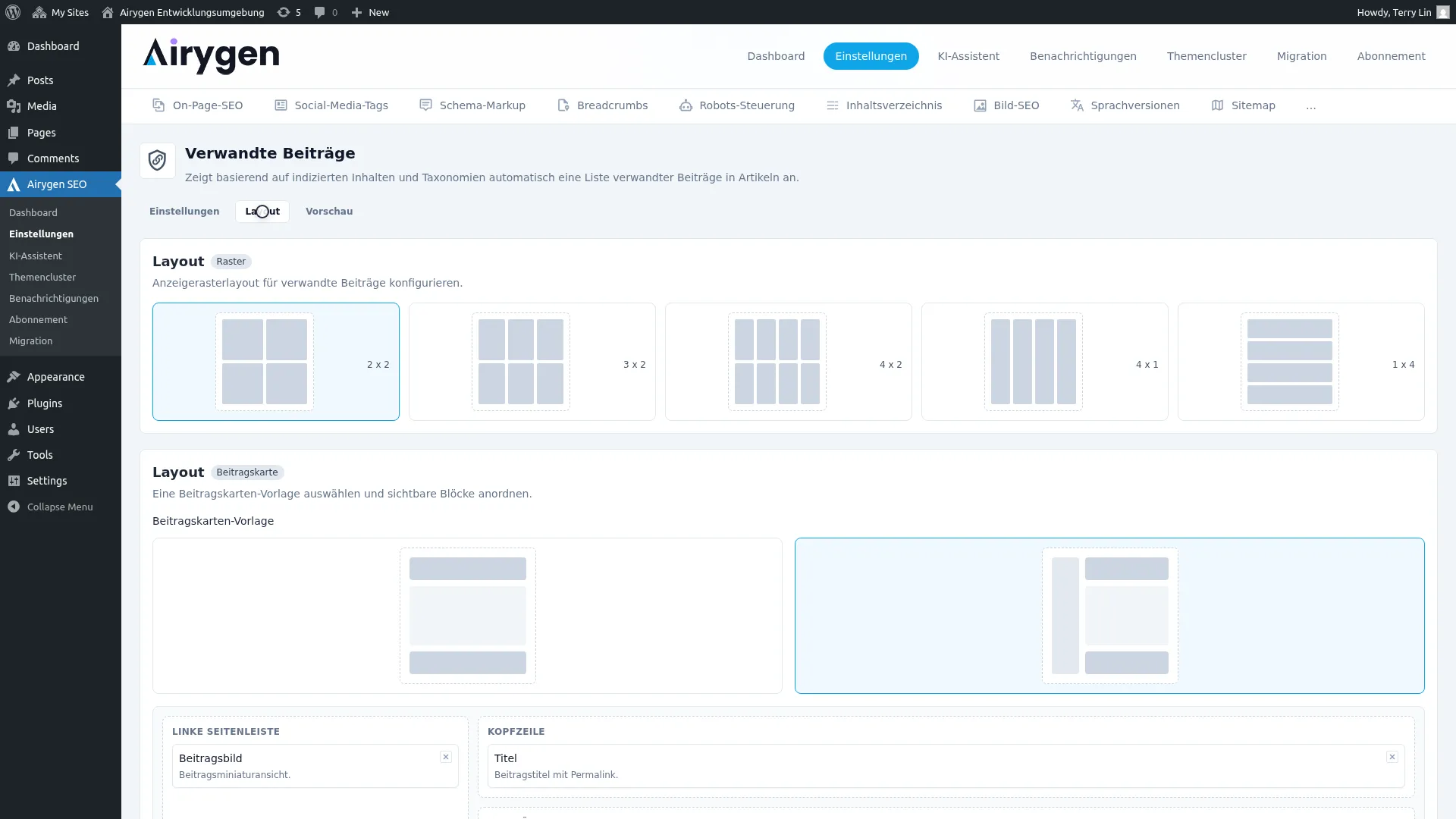Open Abonnement in top navigation
Image resolution: width=1456 pixels, height=819 pixels.
[1391, 56]
